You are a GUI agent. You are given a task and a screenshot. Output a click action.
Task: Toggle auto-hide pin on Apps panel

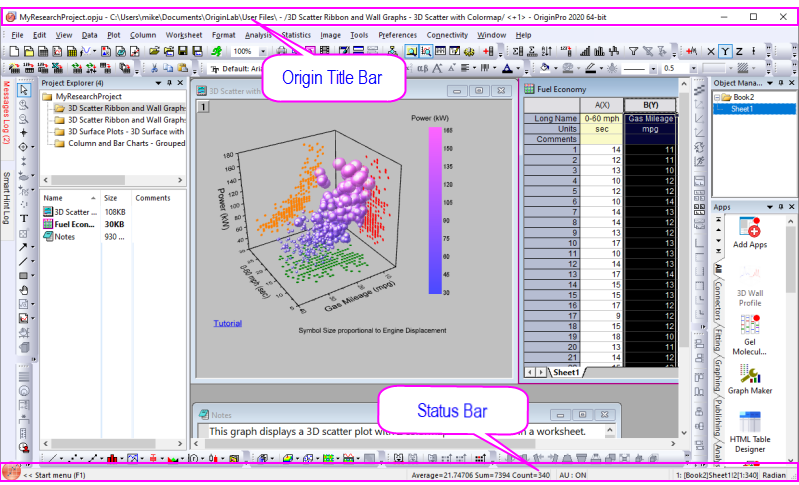781,207
